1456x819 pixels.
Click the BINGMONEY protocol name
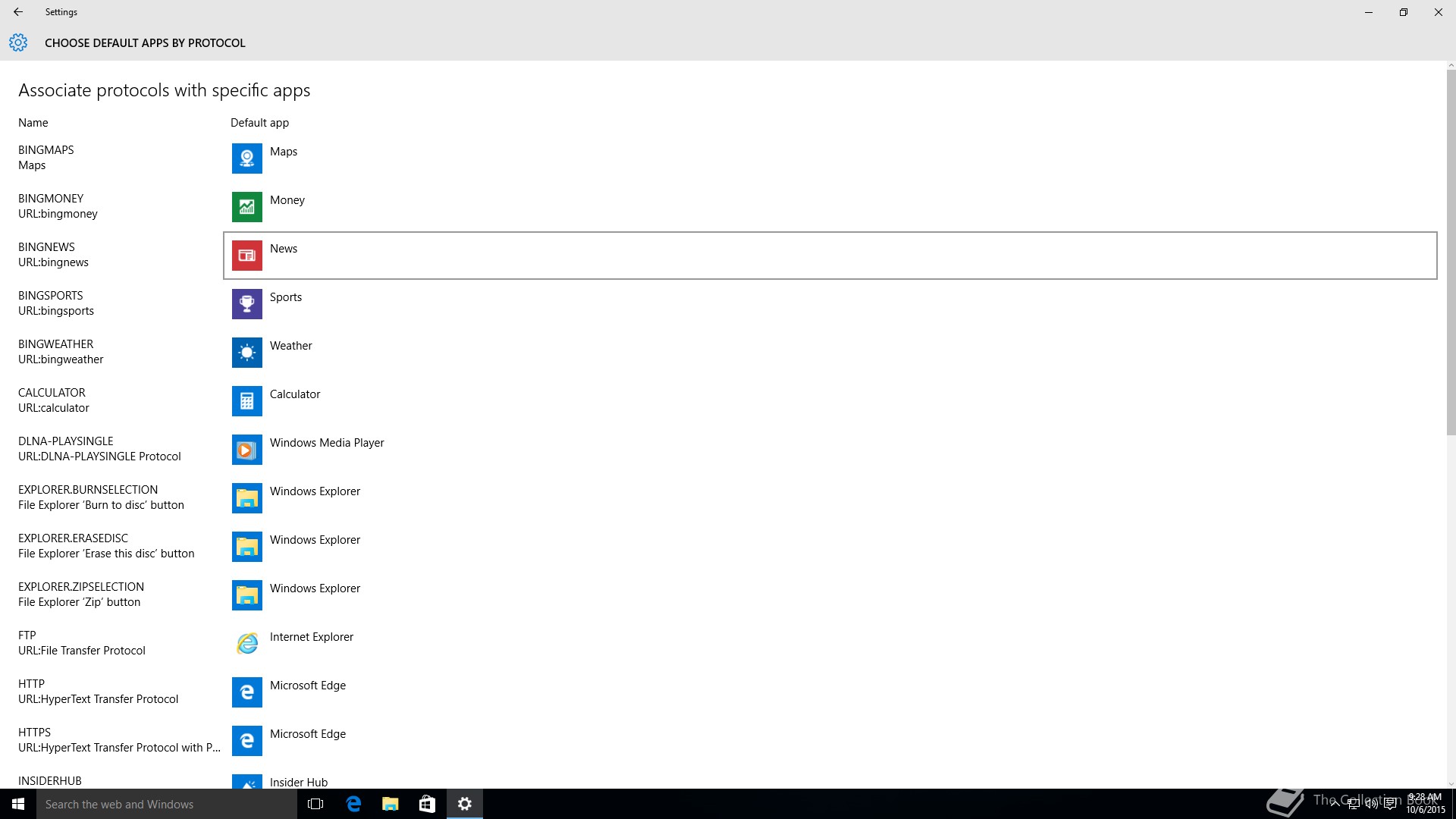(51, 199)
